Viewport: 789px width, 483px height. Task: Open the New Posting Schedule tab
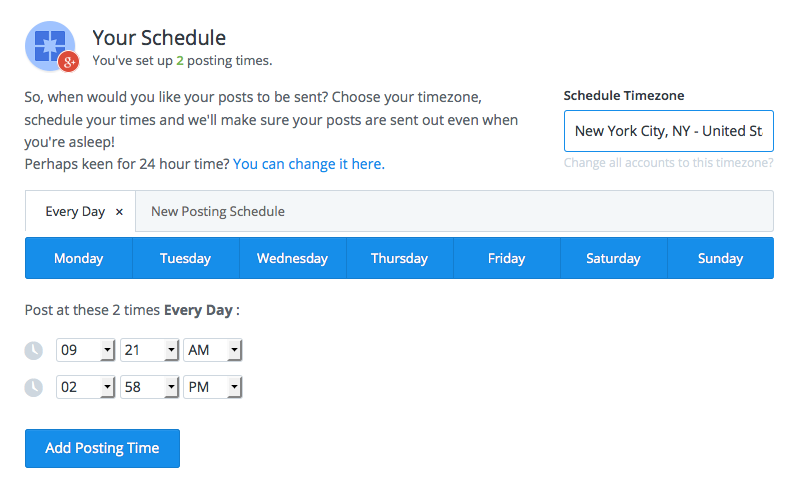tap(218, 211)
